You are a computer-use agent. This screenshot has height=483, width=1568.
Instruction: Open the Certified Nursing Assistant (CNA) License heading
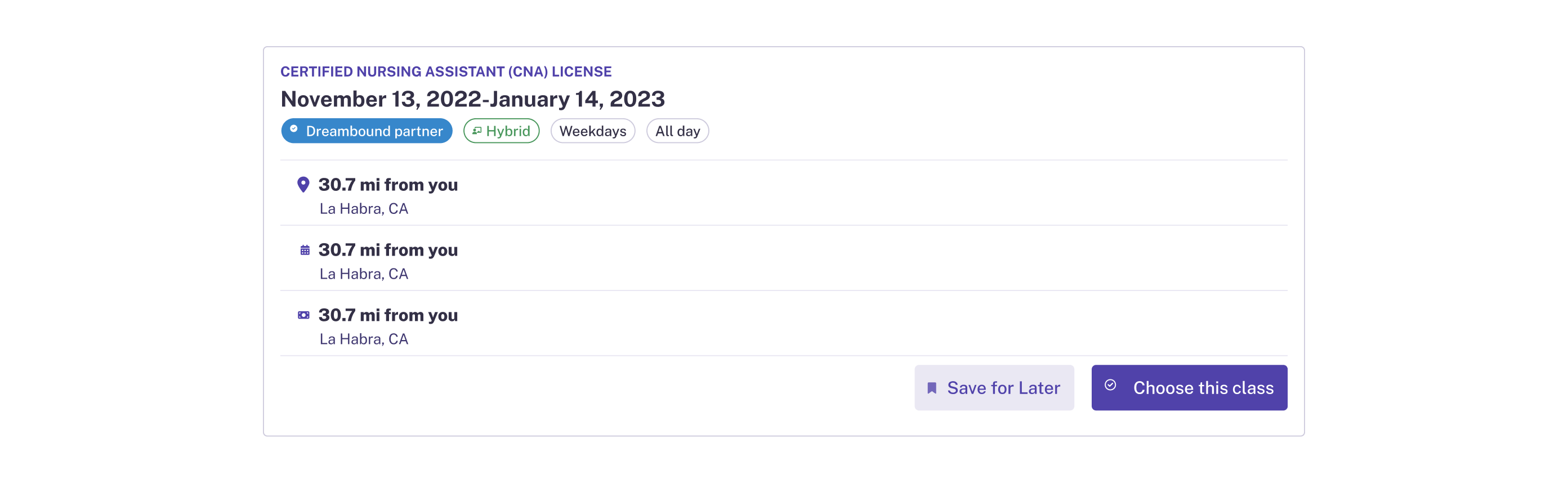click(445, 72)
